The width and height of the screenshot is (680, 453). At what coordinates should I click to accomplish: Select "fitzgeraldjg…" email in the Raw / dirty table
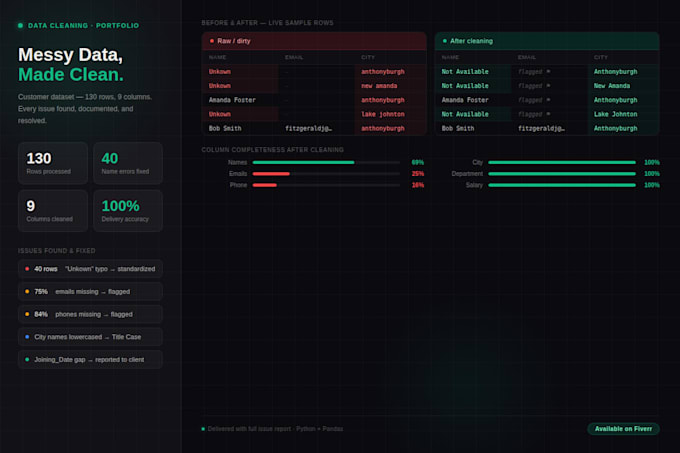pos(308,128)
